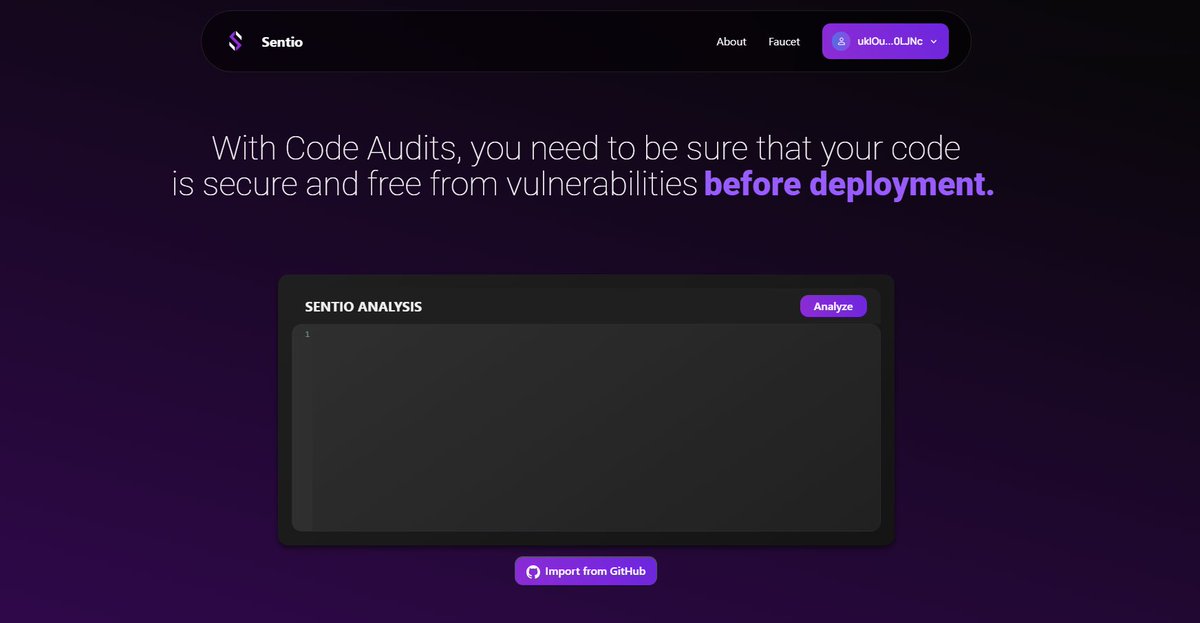Click the Analyze button

[833, 306]
